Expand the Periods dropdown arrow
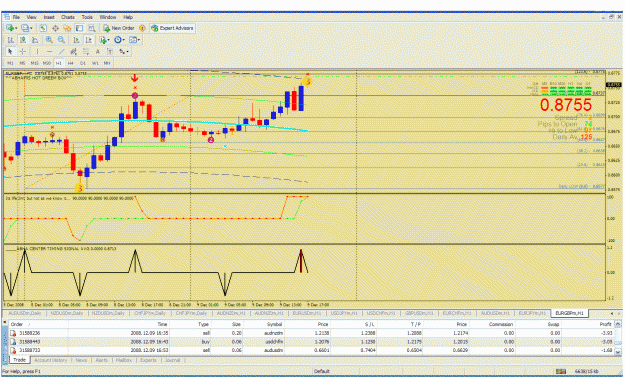This screenshot has height=377, width=625. (x=124, y=40)
